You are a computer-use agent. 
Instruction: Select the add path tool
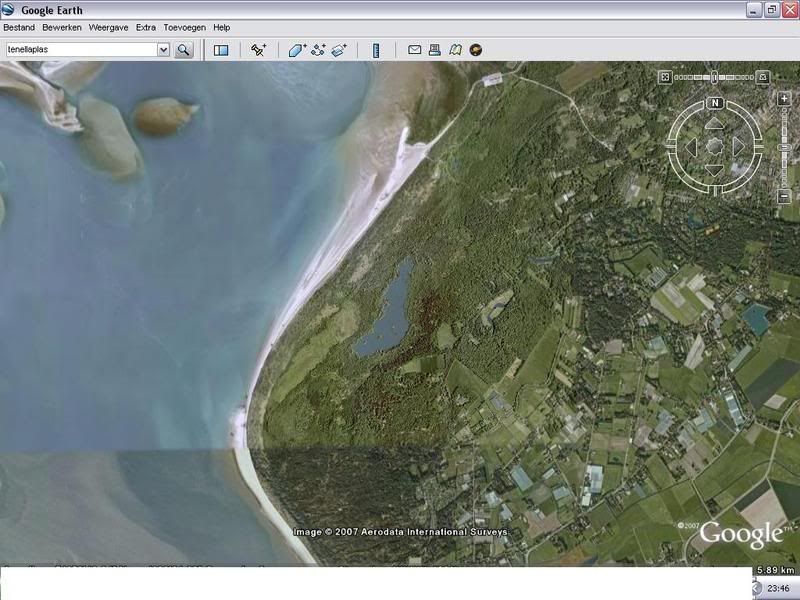click(x=319, y=50)
